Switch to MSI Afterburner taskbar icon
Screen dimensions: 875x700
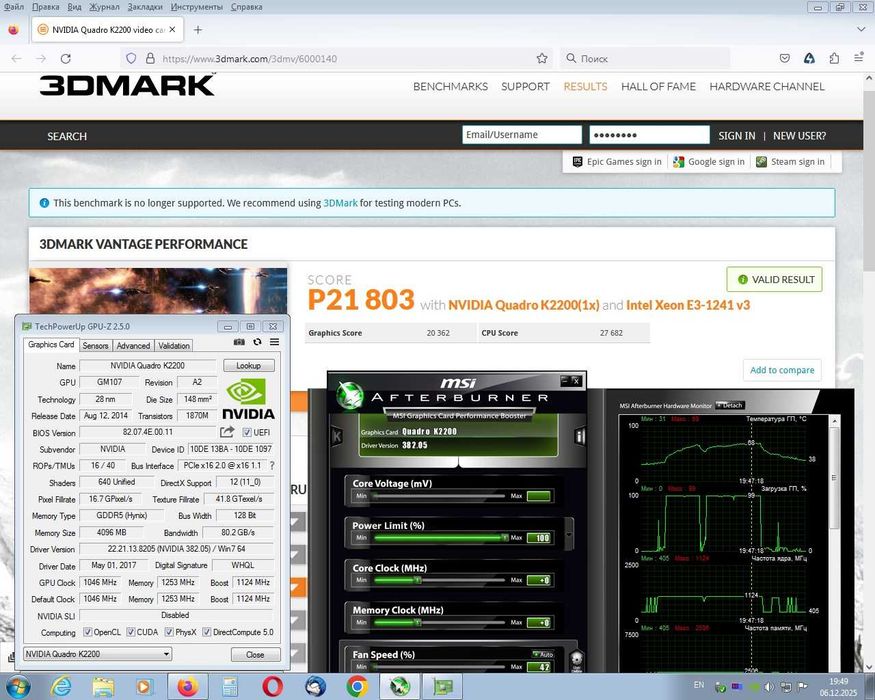click(400, 686)
